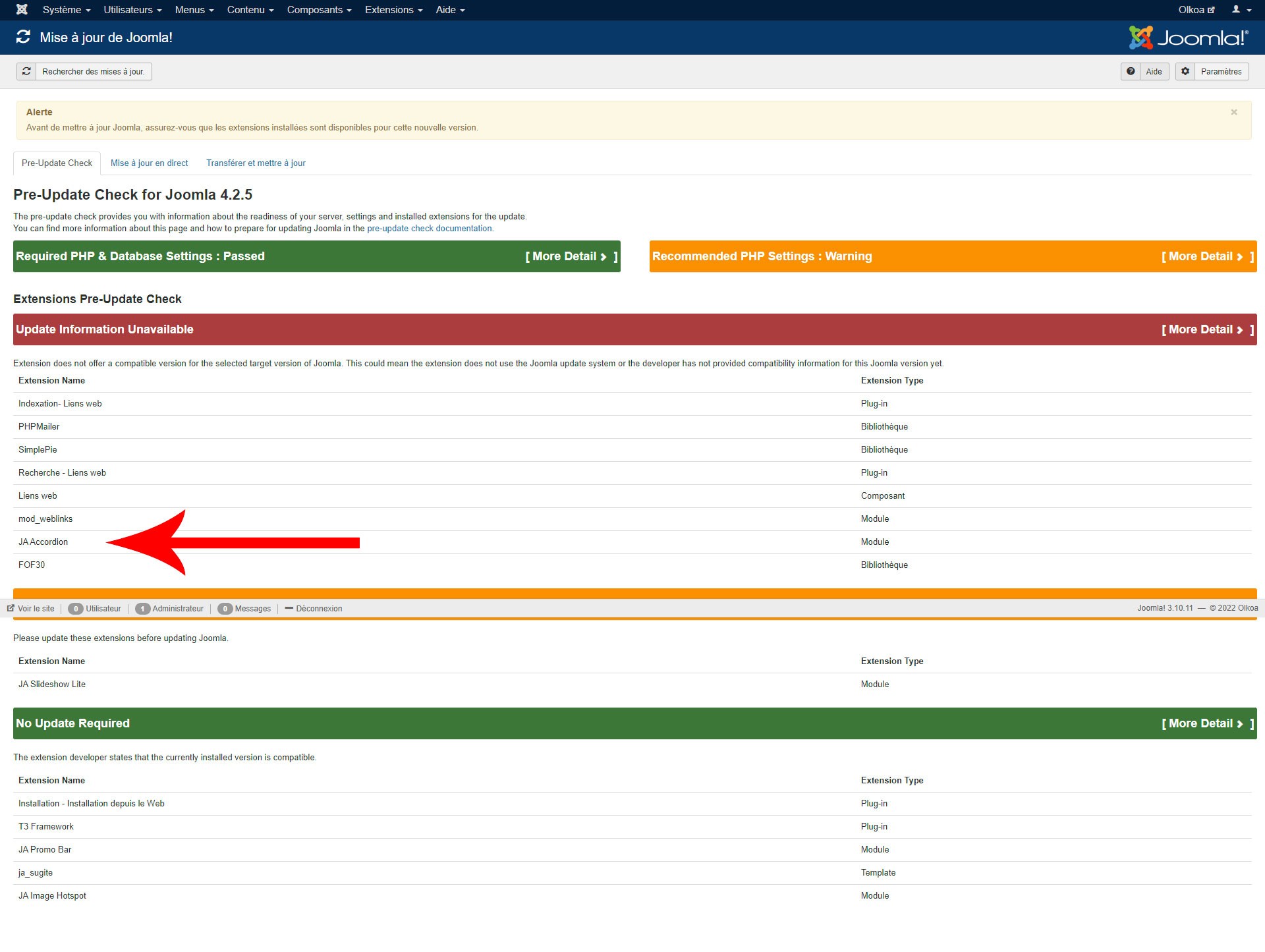
Task: Switch to Mise à jour en direct tab
Action: 149,163
